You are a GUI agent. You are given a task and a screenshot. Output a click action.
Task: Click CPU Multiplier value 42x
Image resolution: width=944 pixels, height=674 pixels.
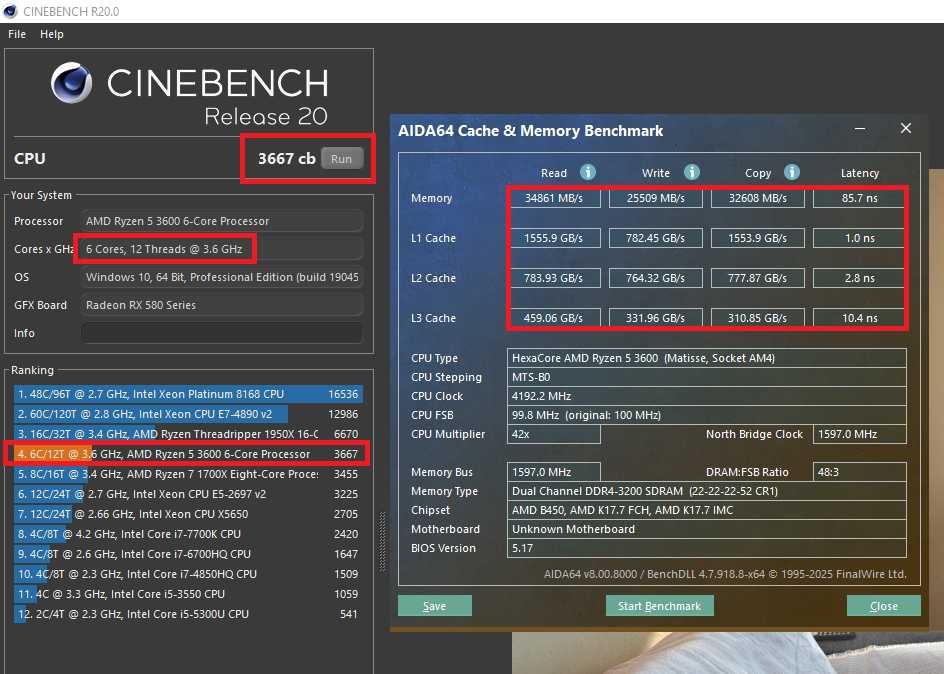pos(554,434)
